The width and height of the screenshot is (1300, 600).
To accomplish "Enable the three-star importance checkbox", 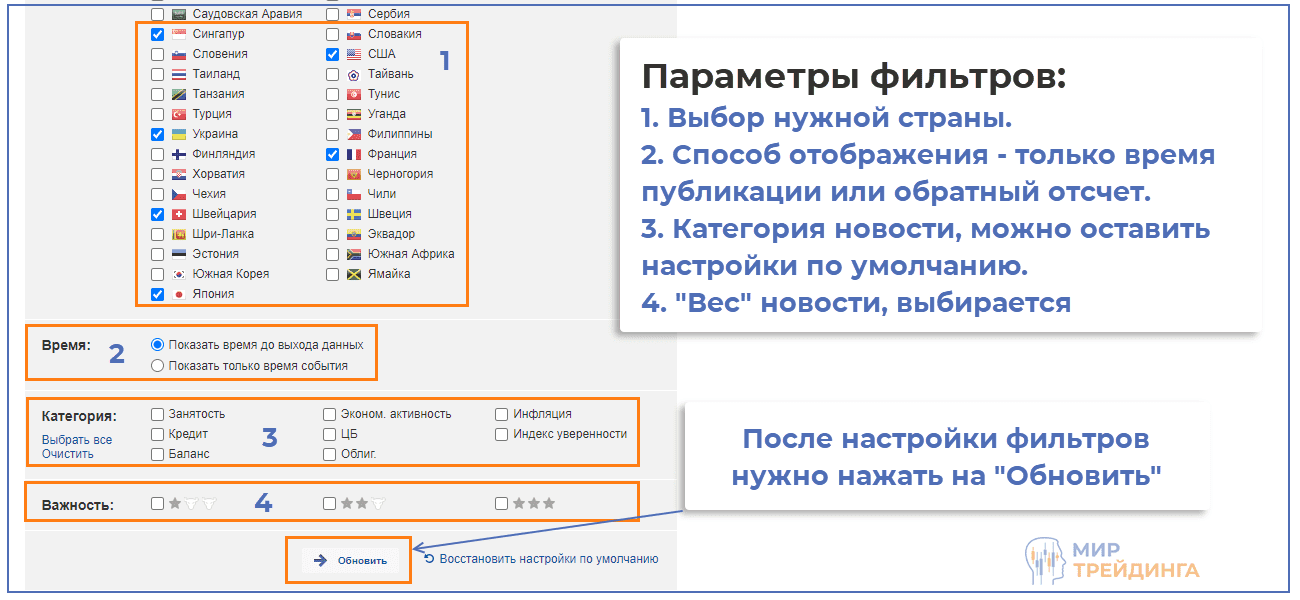I will click(501, 504).
